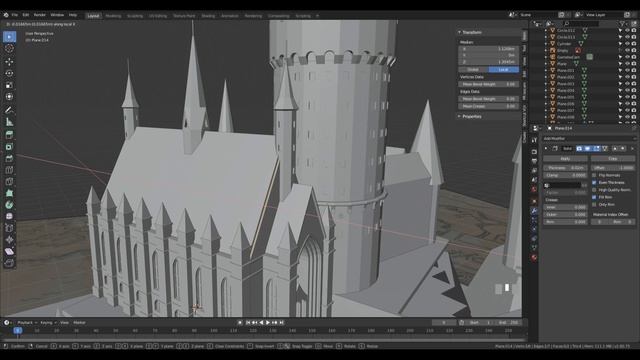Toggle Solidify modifier viewport display
The width and height of the screenshot is (640, 360).
(x=588, y=149)
